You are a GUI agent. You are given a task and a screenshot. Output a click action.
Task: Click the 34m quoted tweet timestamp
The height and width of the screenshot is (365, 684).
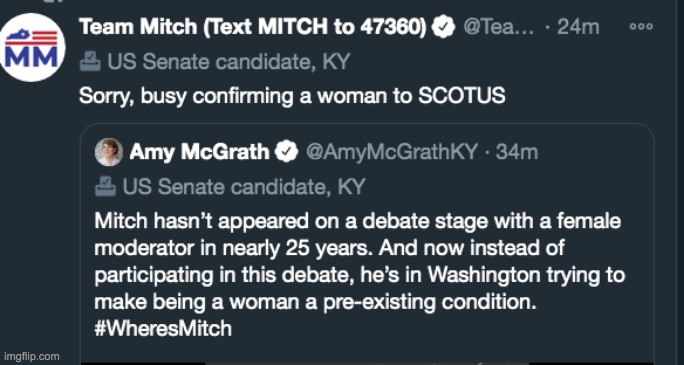click(x=516, y=152)
